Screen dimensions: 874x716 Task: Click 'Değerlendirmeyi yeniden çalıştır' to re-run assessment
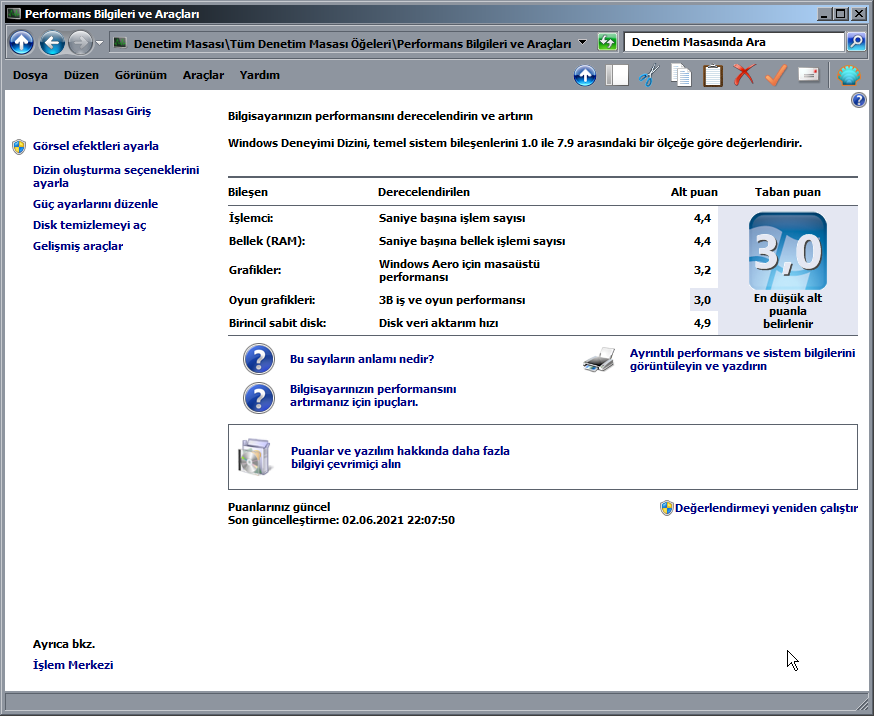point(766,508)
